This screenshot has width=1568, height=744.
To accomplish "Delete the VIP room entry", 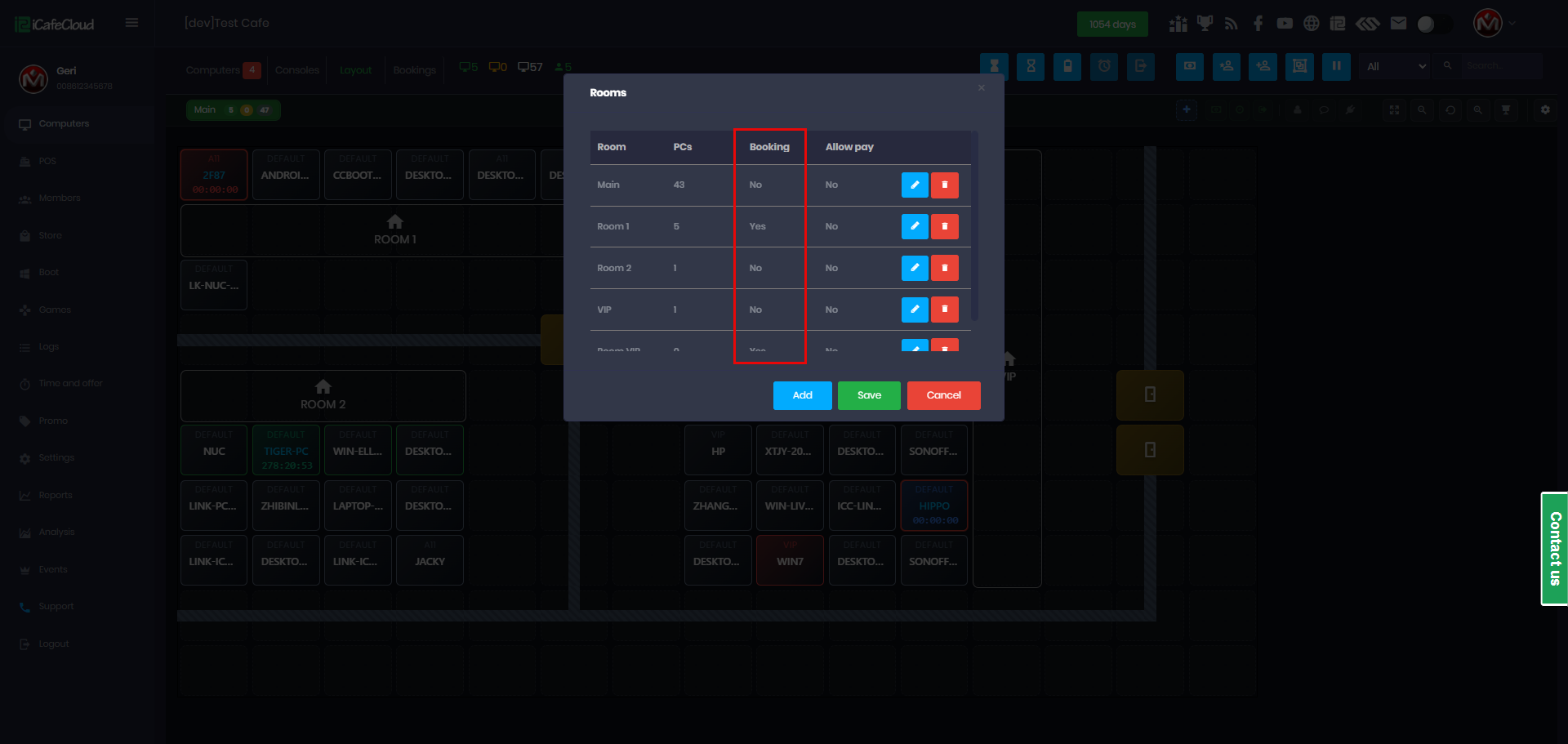I will [945, 310].
